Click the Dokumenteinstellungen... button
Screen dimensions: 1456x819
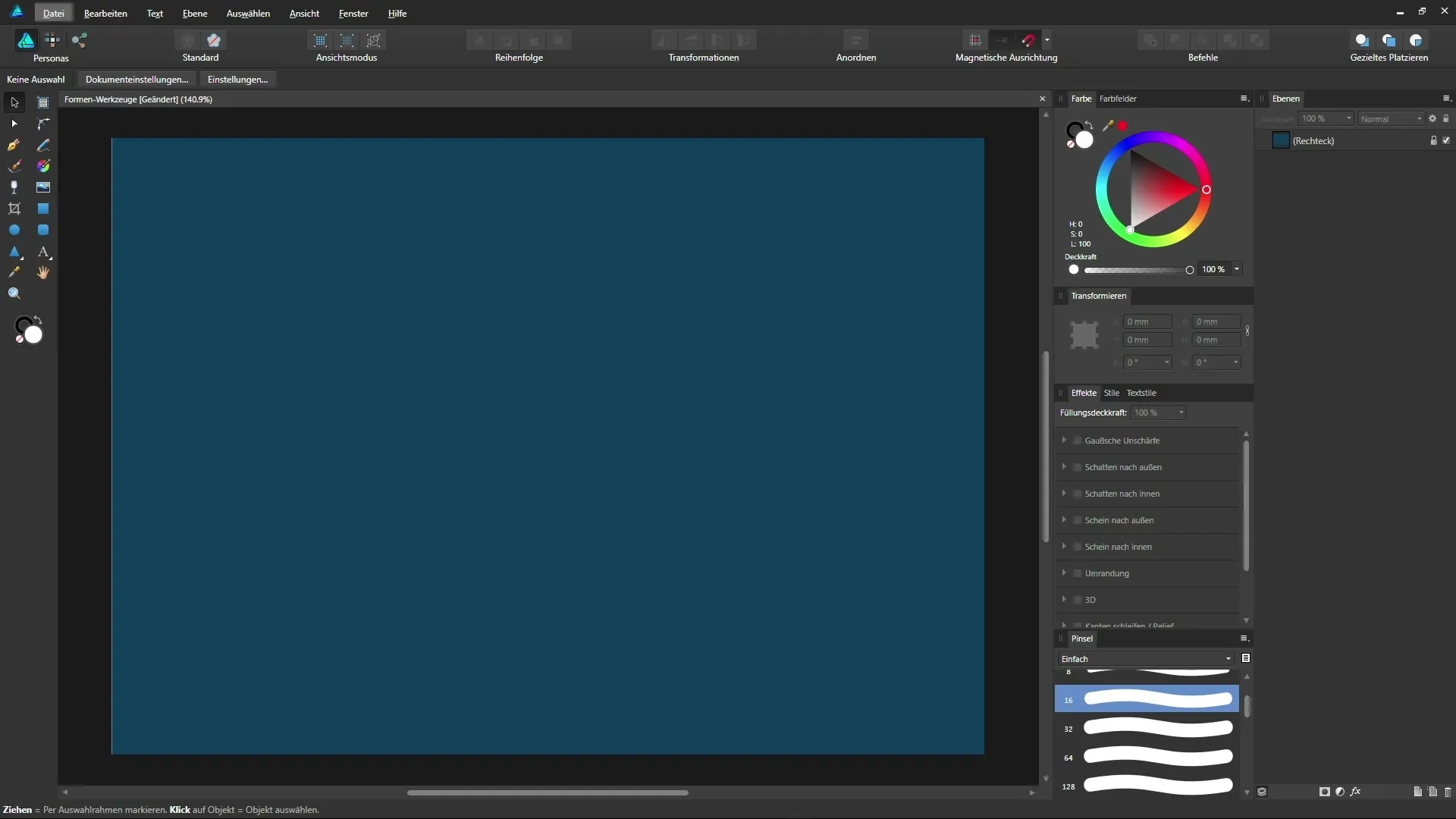137,80
